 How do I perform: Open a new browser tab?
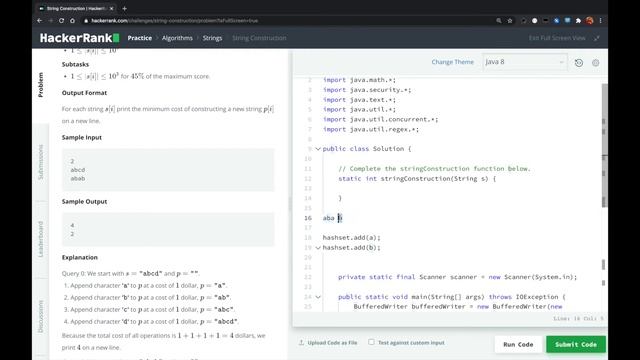[124, 8]
